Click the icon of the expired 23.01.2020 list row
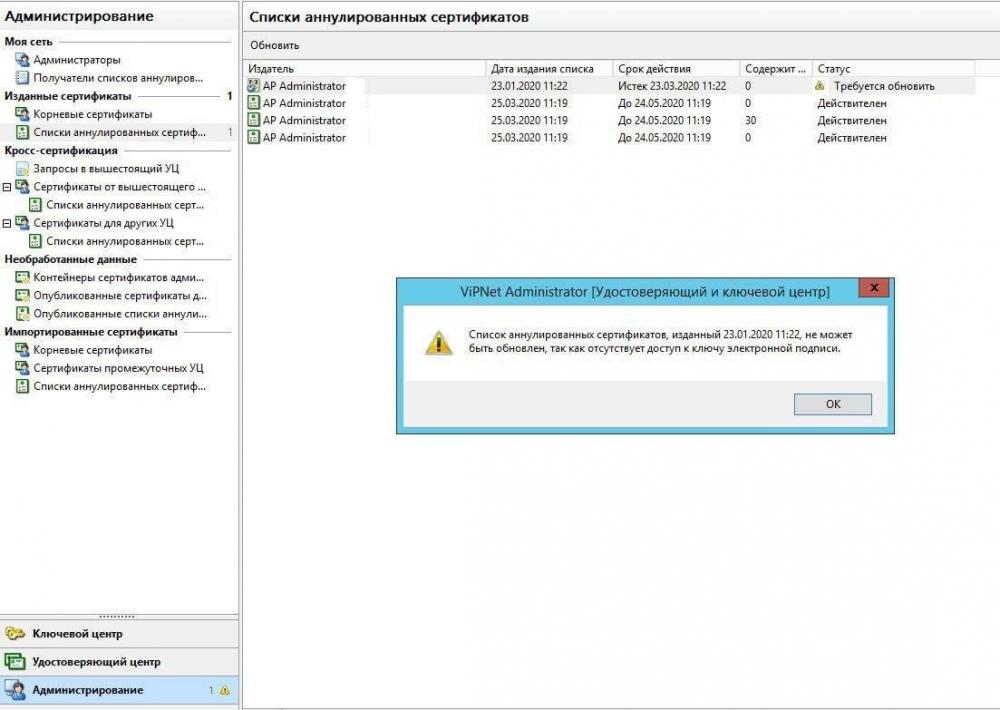1000x710 pixels. [x=253, y=85]
